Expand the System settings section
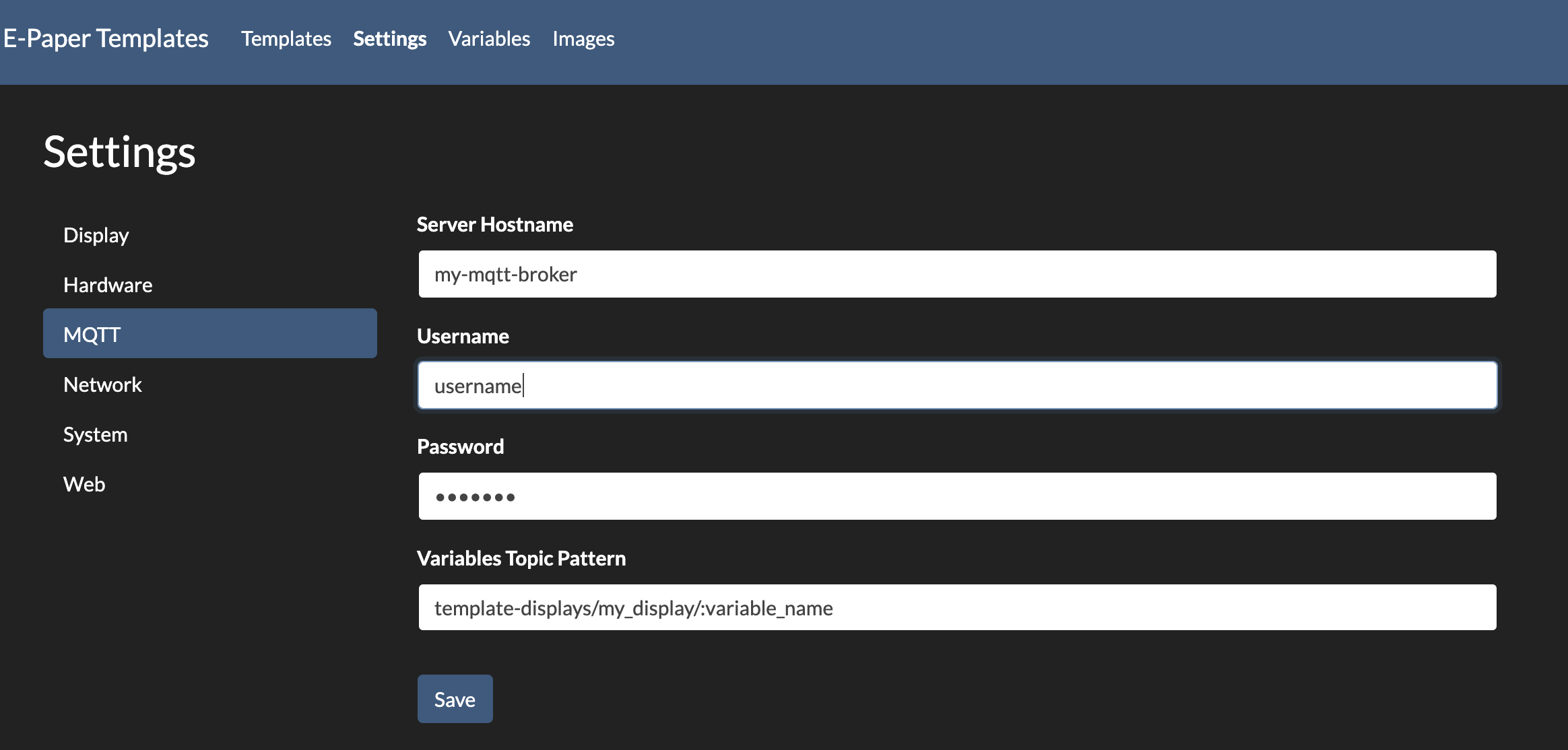Image resolution: width=1568 pixels, height=750 pixels. coord(96,434)
